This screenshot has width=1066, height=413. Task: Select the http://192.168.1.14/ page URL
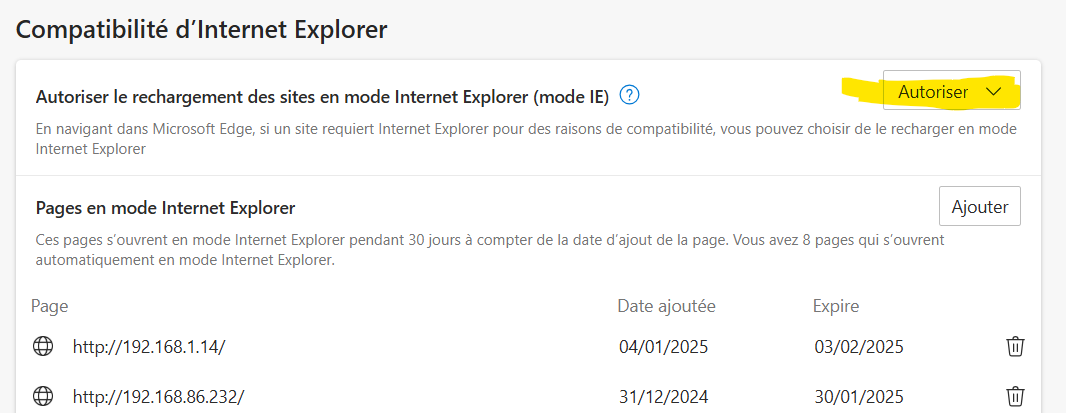pos(149,347)
